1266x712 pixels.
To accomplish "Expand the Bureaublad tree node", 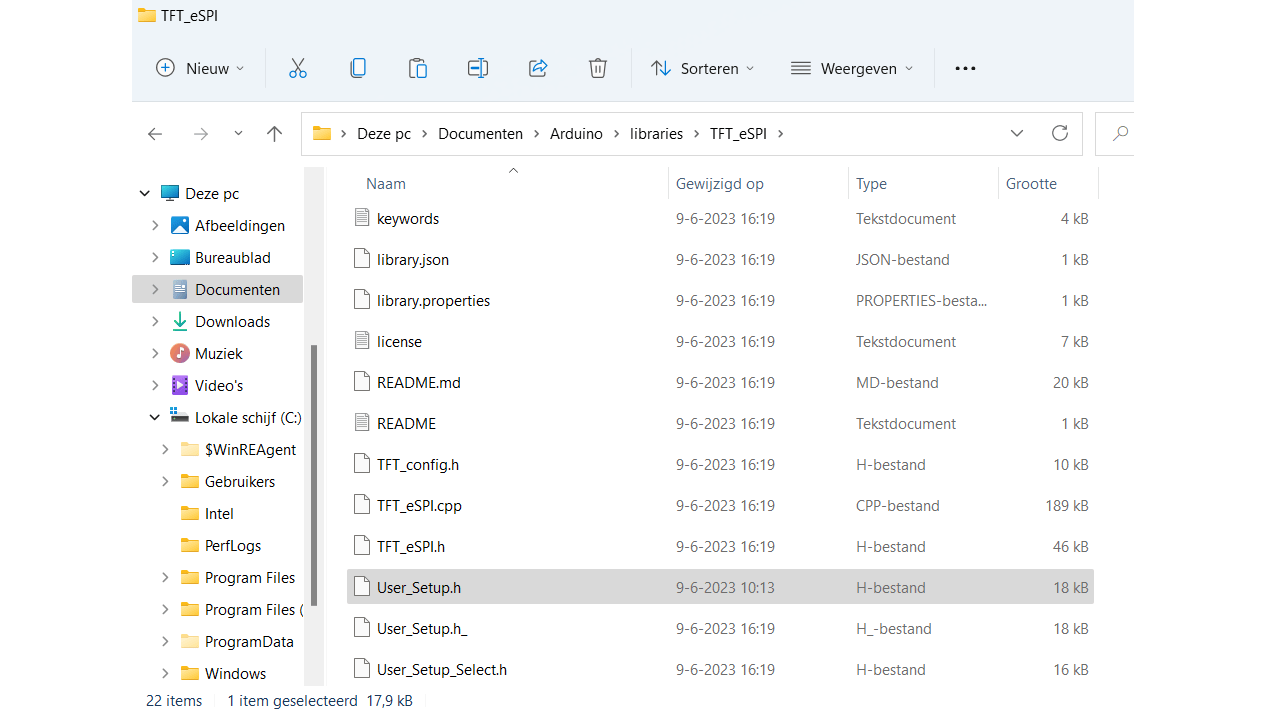I will tap(155, 258).
